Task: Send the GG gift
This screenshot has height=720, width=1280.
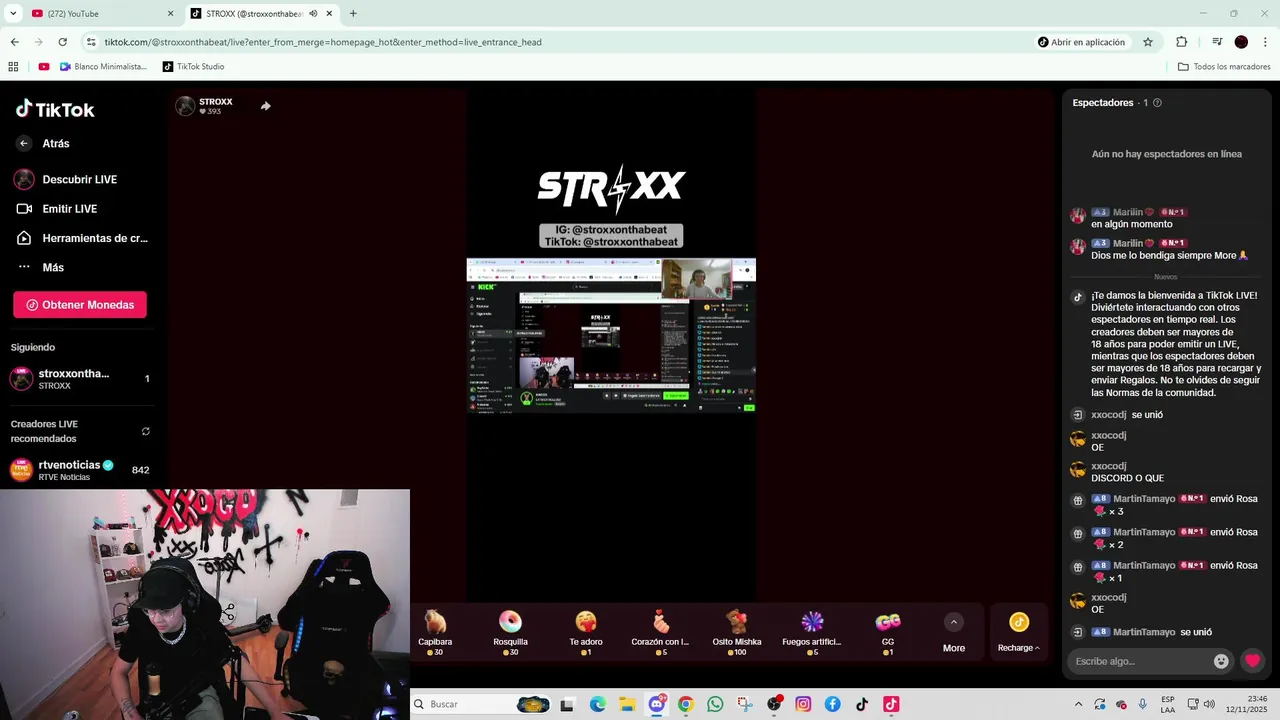Action: click(x=888, y=633)
